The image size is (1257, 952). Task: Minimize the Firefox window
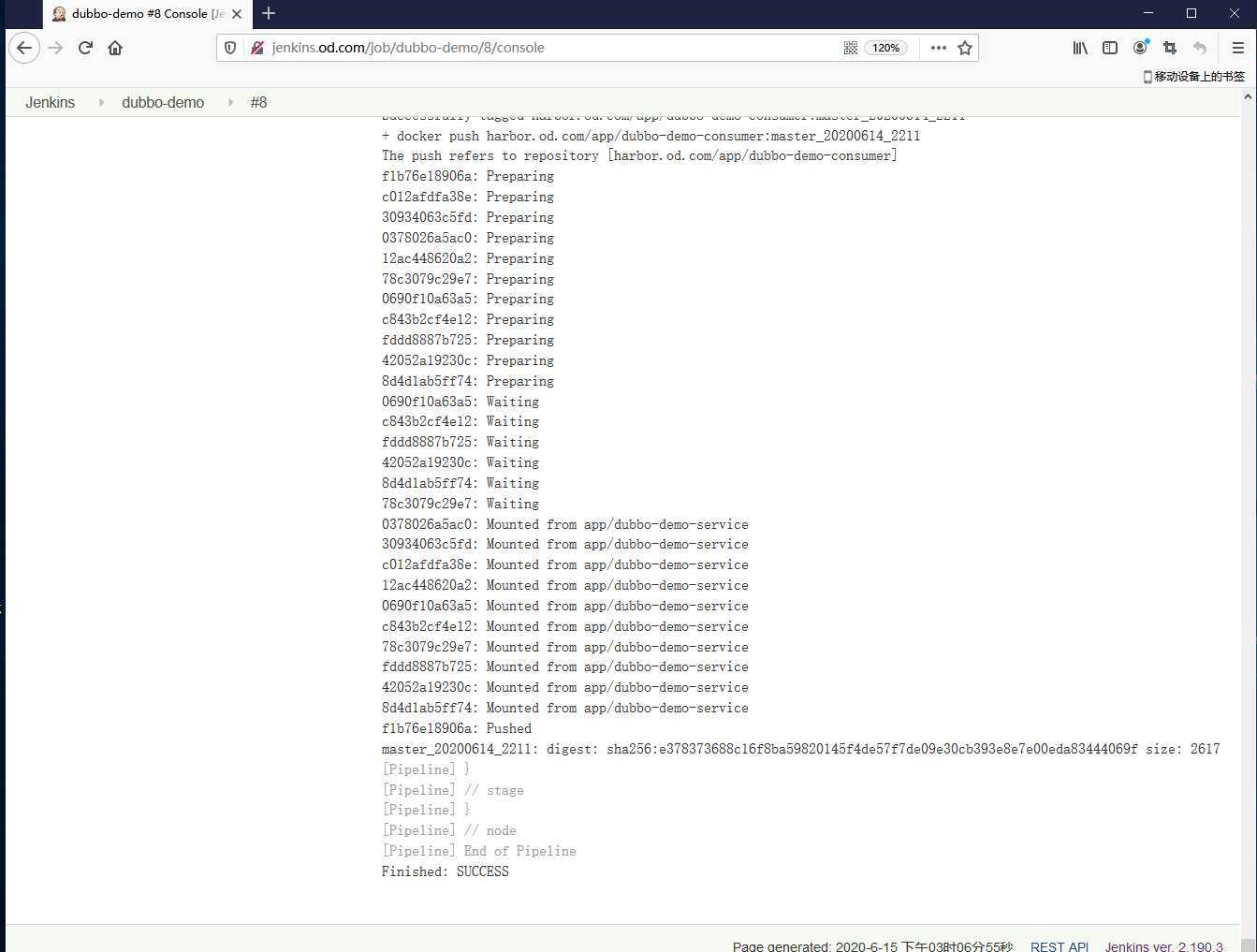1148,13
